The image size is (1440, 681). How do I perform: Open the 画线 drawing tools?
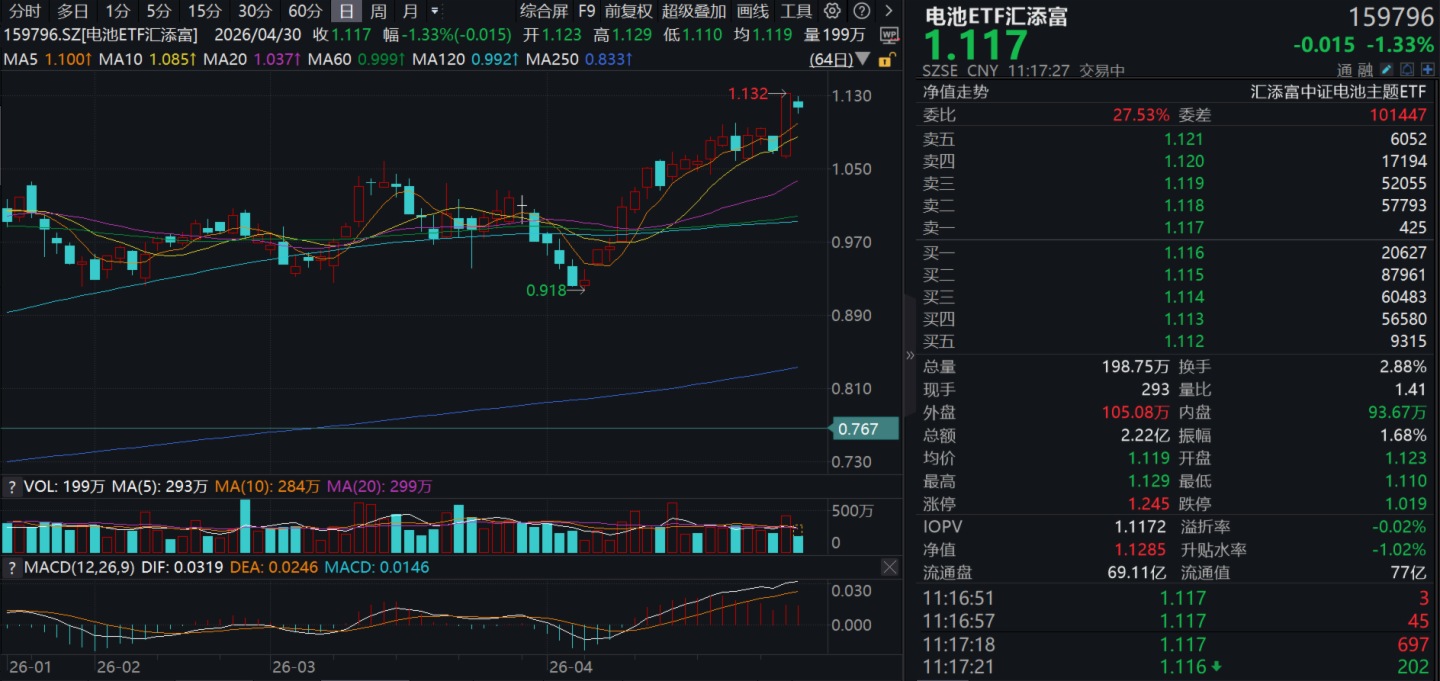[x=752, y=12]
